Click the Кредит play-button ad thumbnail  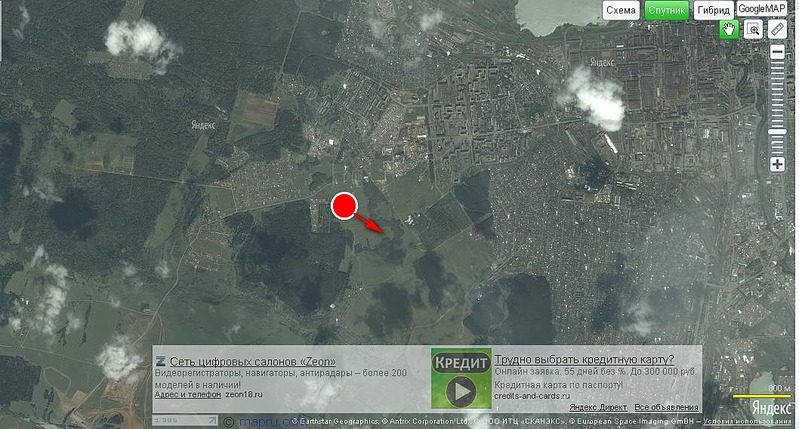click(x=461, y=378)
